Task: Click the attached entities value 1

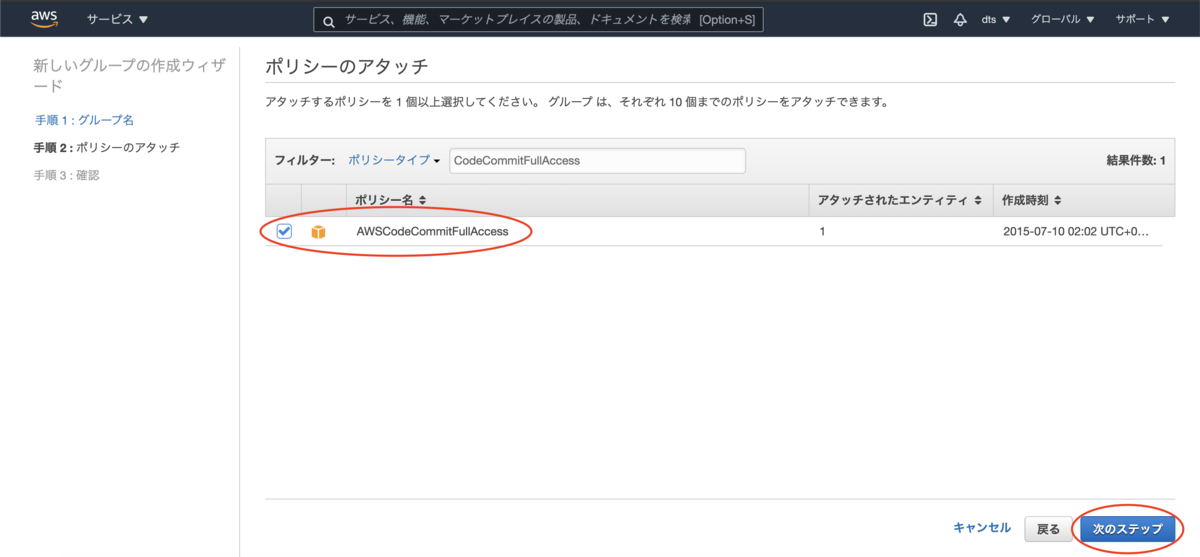Action: tap(822, 231)
